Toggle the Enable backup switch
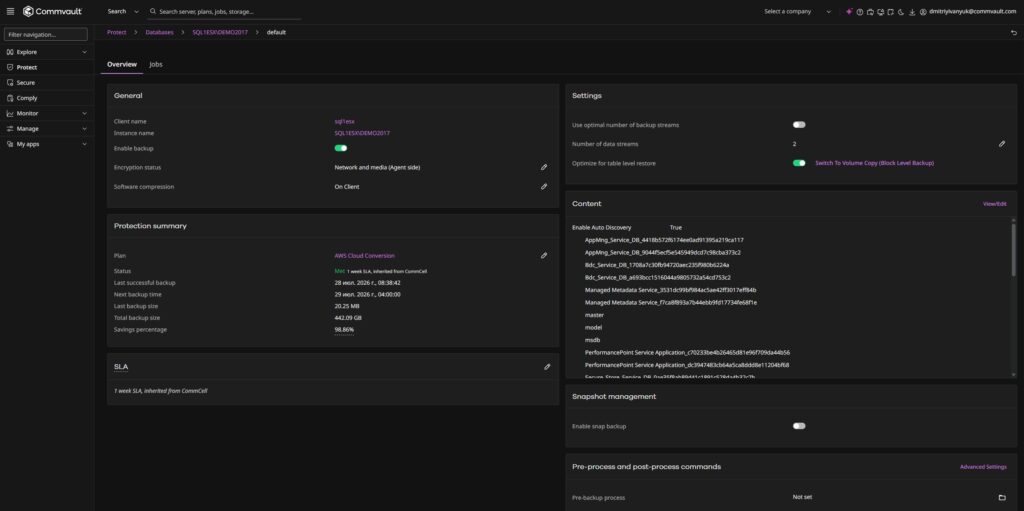This screenshot has height=511, width=1024. tap(341, 148)
